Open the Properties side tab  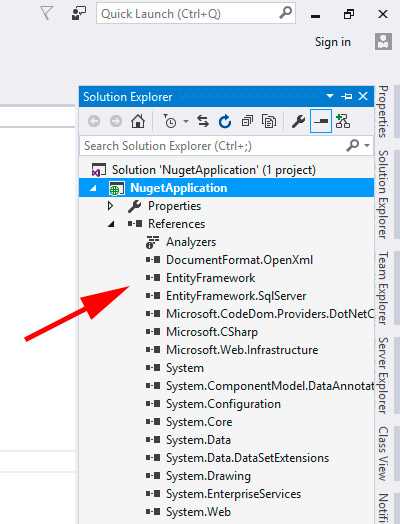(x=383, y=112)
